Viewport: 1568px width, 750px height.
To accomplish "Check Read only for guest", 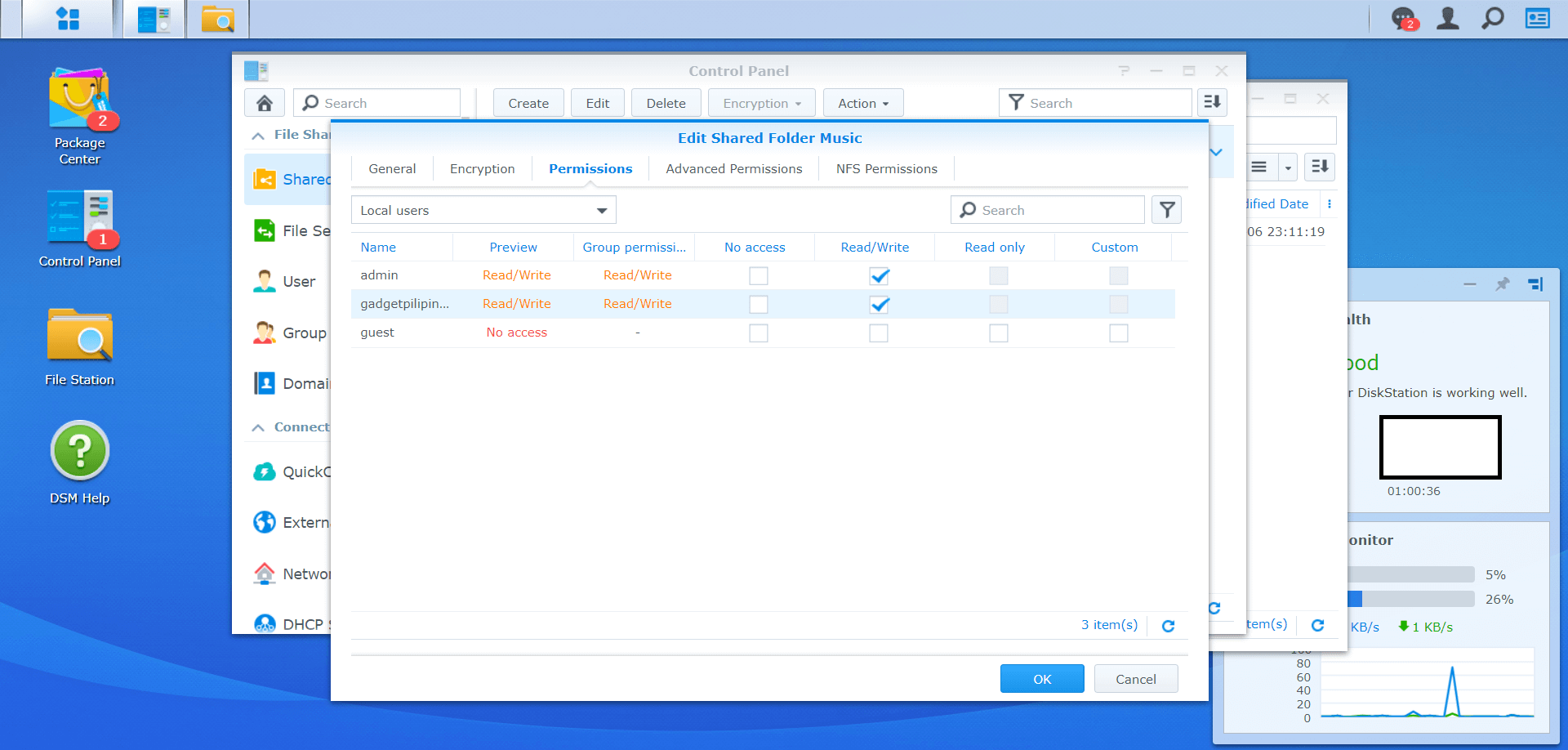I will coord(999,333).
